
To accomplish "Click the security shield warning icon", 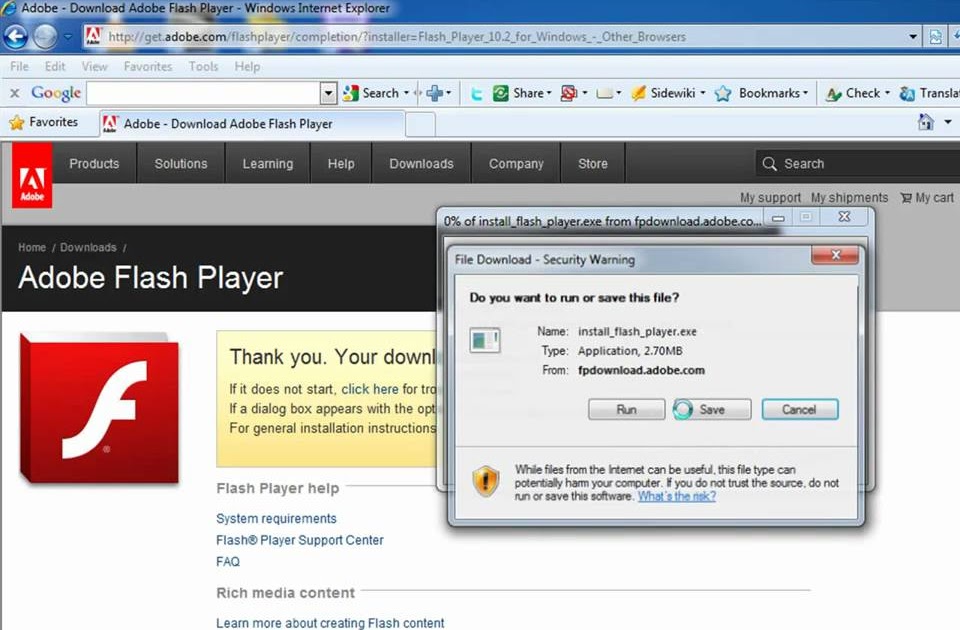I will click(x=486, y=481).
